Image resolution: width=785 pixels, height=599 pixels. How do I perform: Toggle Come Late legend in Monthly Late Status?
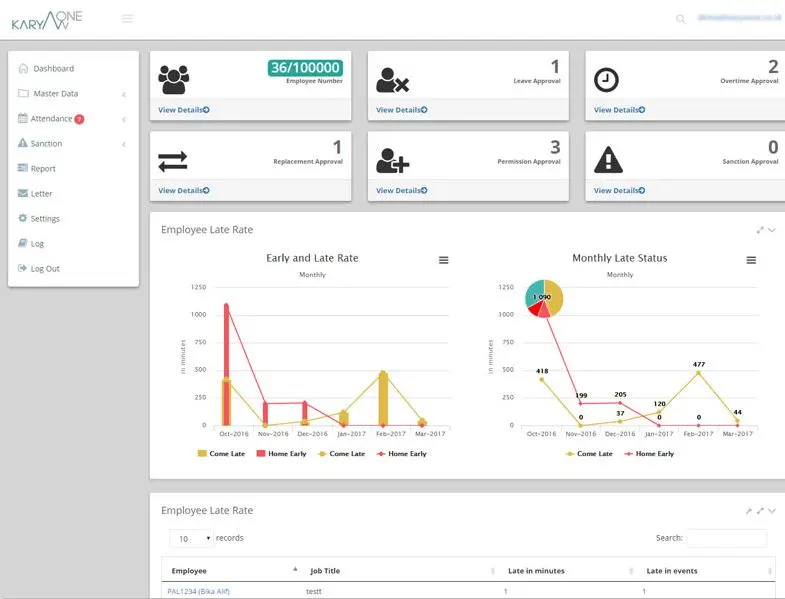(589, 453)
